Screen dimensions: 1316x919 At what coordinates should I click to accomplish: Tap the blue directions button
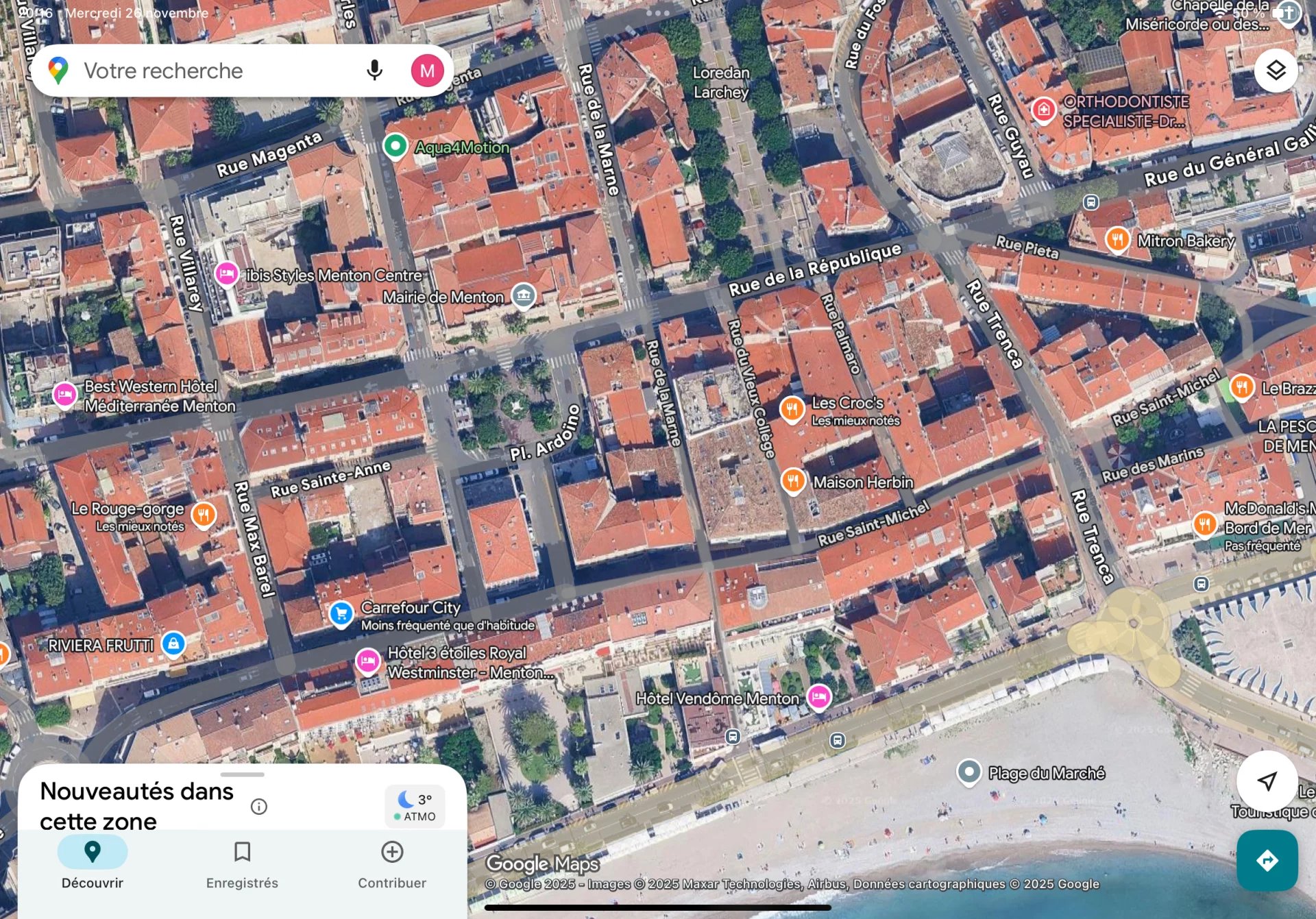(1267, 860)
